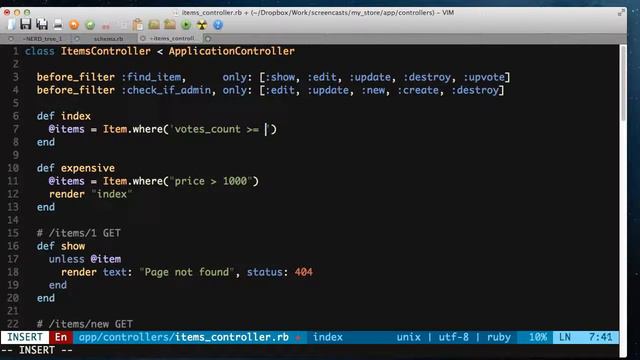
Task: Open Help with the blue question icon
Action: coord(218,25)
